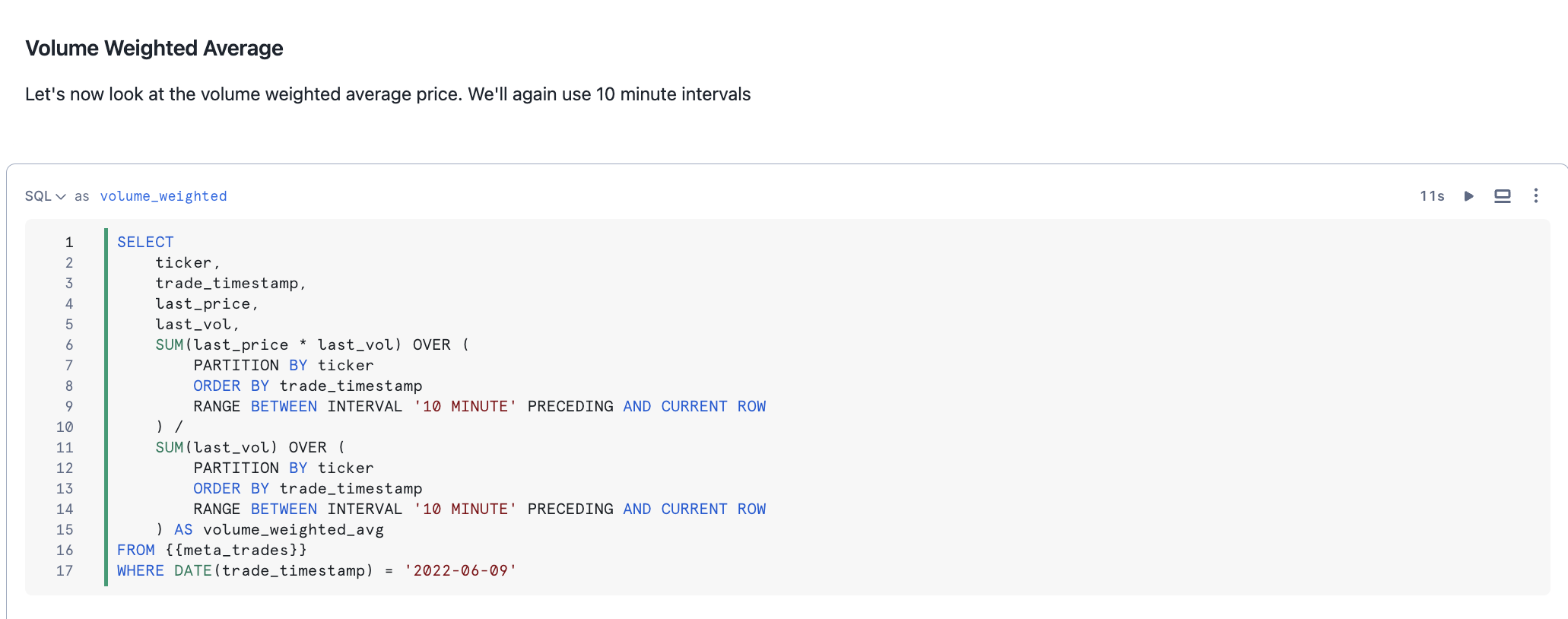This screenshot has height=619, width=1568.
Task: Place cursor on the SELECT keyword line
Action: [x=145, y=242]
